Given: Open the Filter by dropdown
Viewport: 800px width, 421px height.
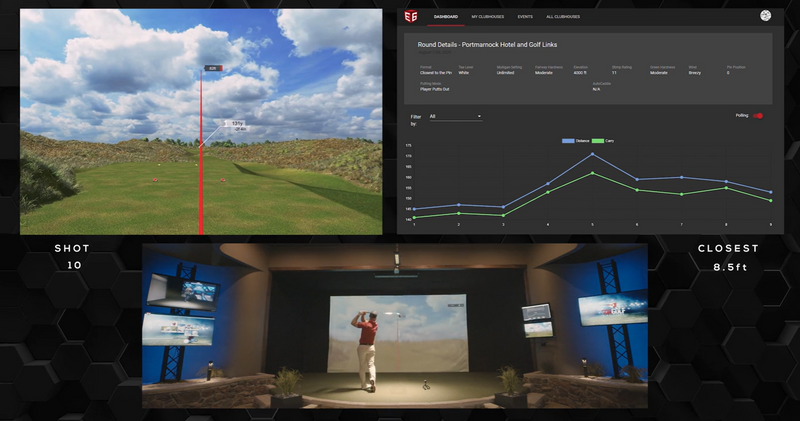Looking at the screenshot, I should tap(455, 116).
